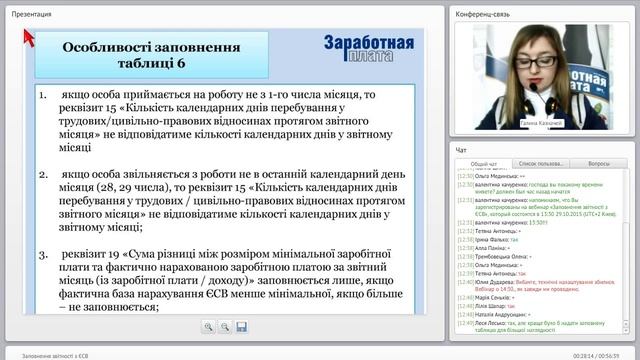This screenshot has width=640, height=360.
Task: Save the presentation via floppy disk icon
Action: point(242,327)
